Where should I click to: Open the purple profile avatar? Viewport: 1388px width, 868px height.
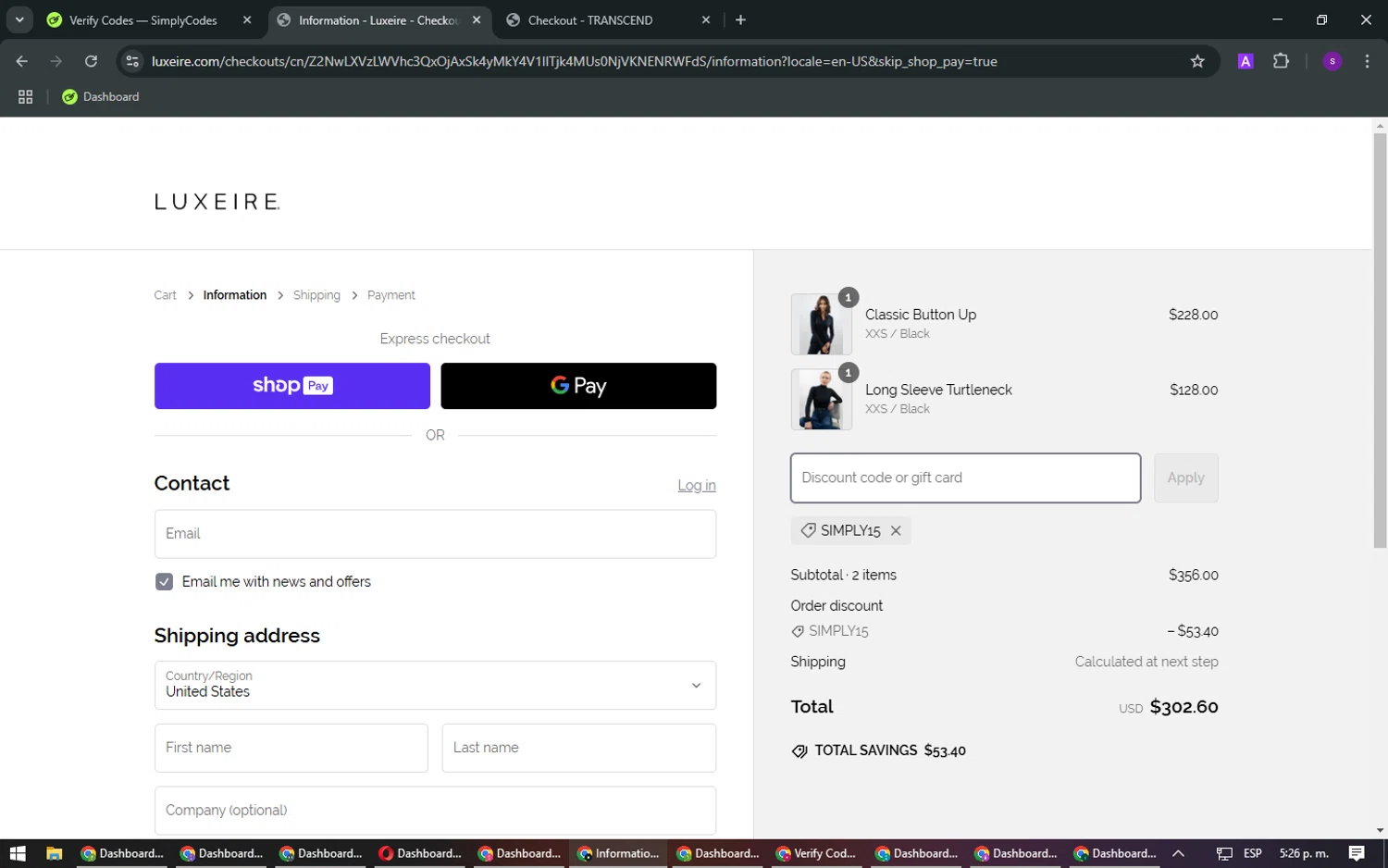click(x=1332, y=61)
